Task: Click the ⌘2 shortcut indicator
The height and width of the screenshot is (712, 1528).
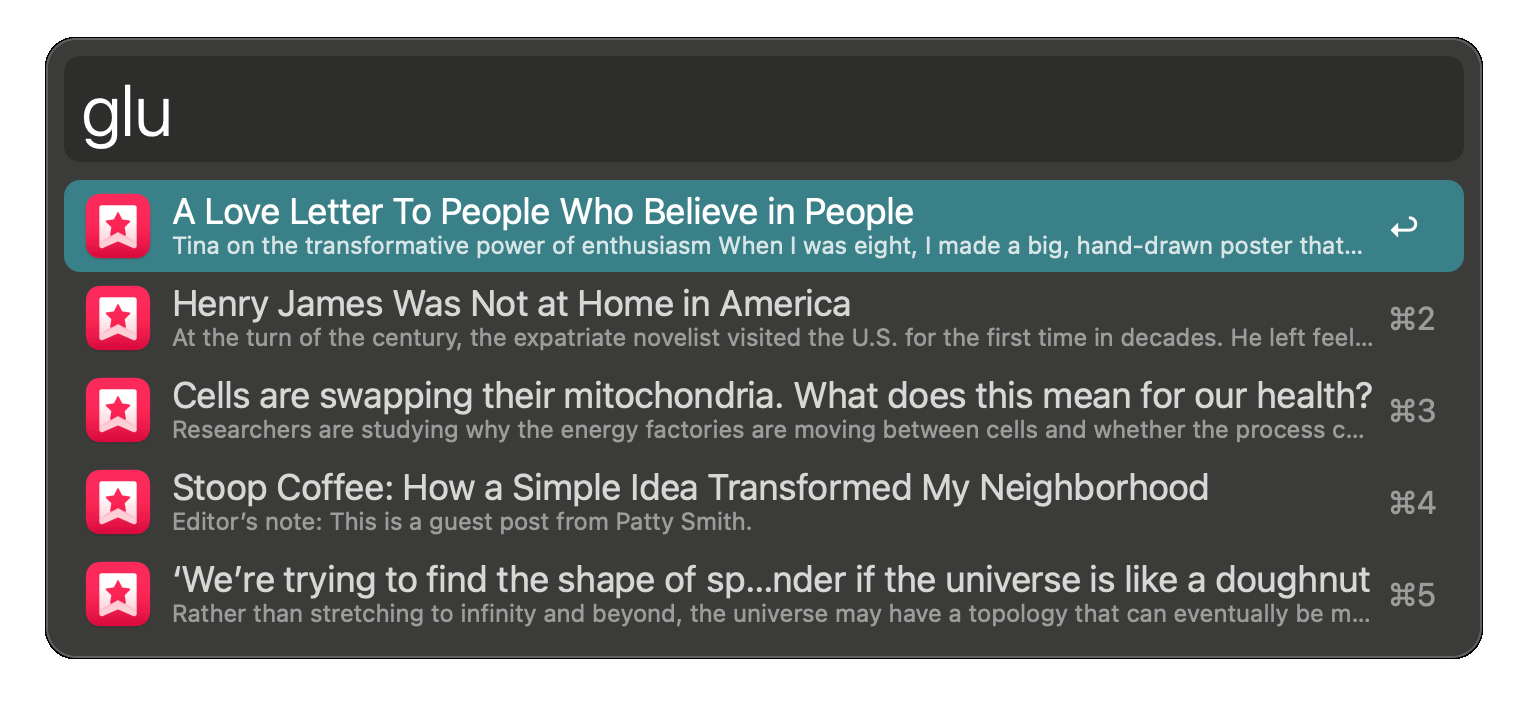Action: 1412,319
